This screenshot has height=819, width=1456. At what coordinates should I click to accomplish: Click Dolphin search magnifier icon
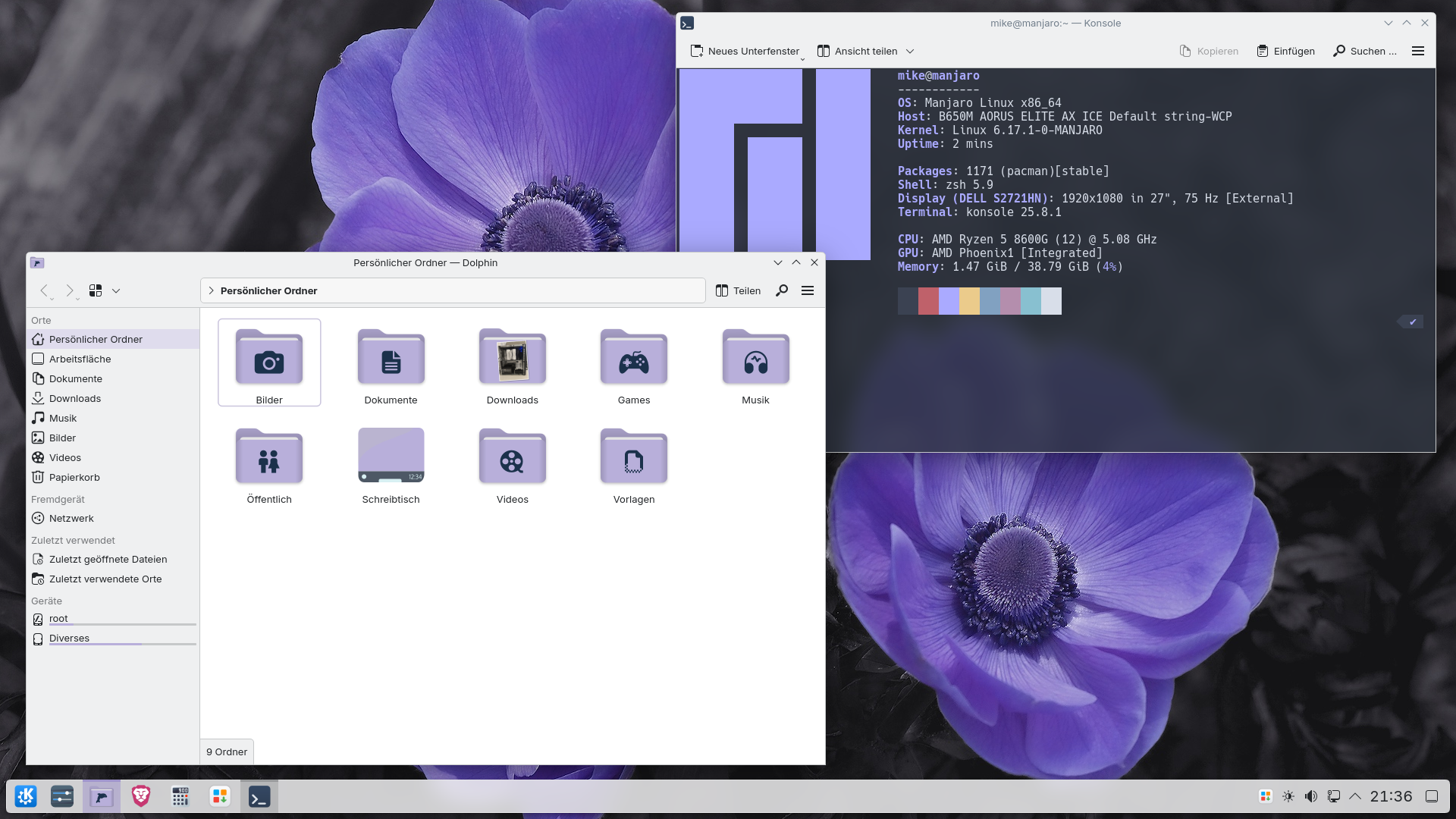point(782,290)
